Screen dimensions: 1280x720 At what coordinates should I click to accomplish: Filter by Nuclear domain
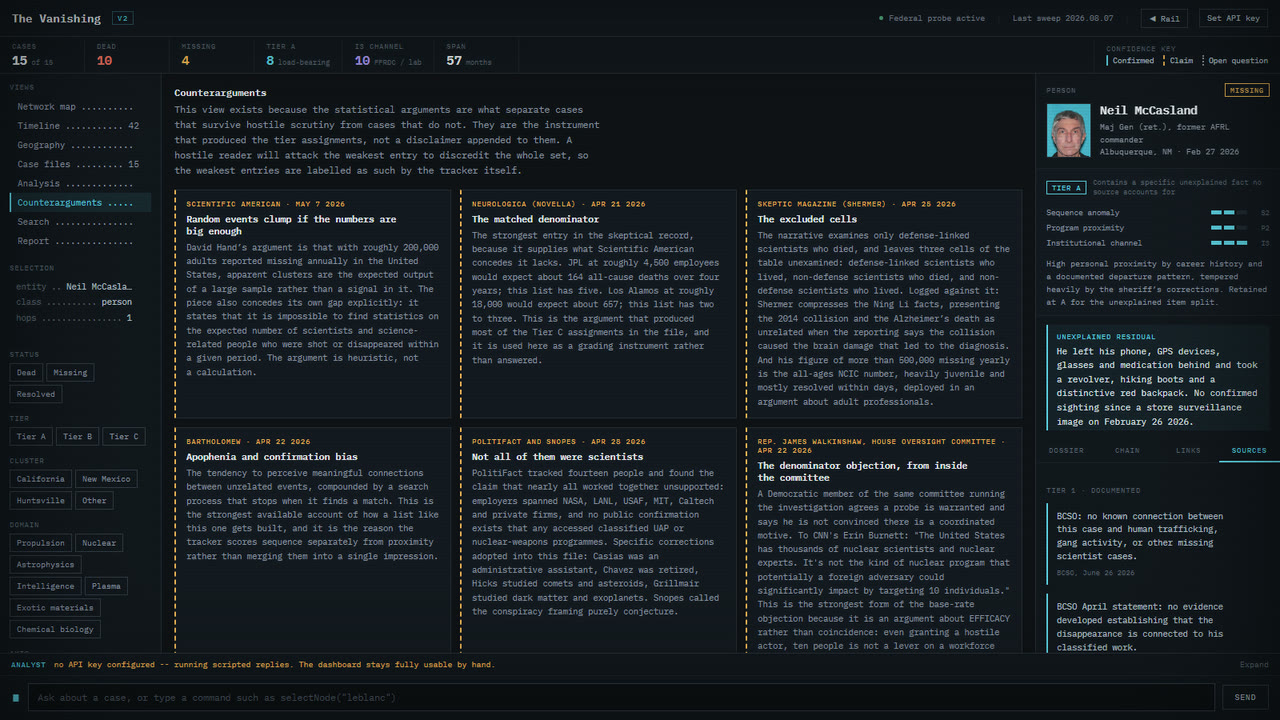tap(99, 543)
